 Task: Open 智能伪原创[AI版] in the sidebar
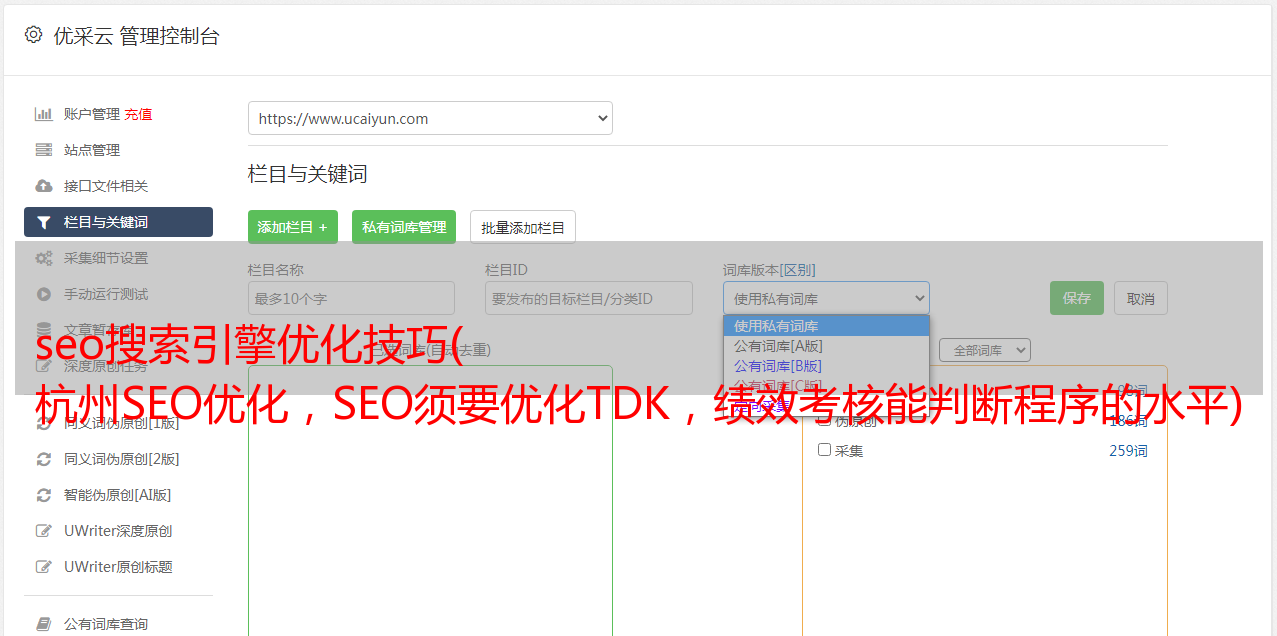[x=118, y=495]
